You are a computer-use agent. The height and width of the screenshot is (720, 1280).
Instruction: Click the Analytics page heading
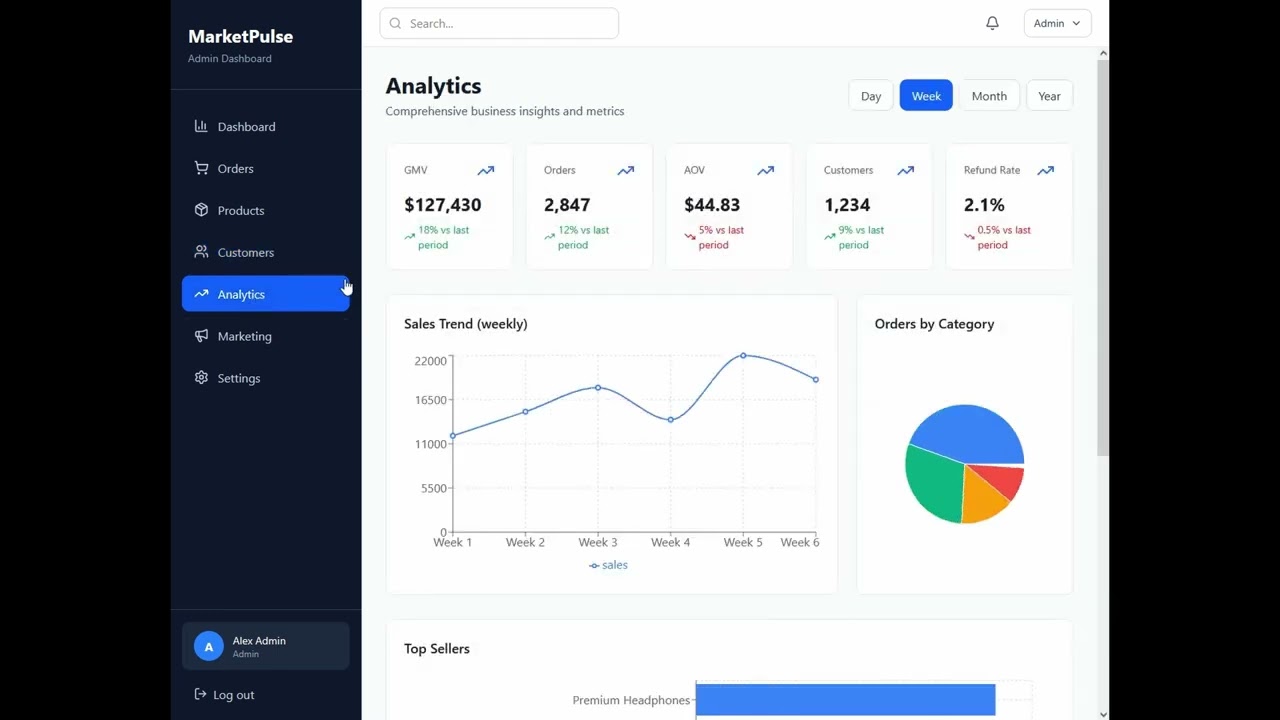coord(433,86)
